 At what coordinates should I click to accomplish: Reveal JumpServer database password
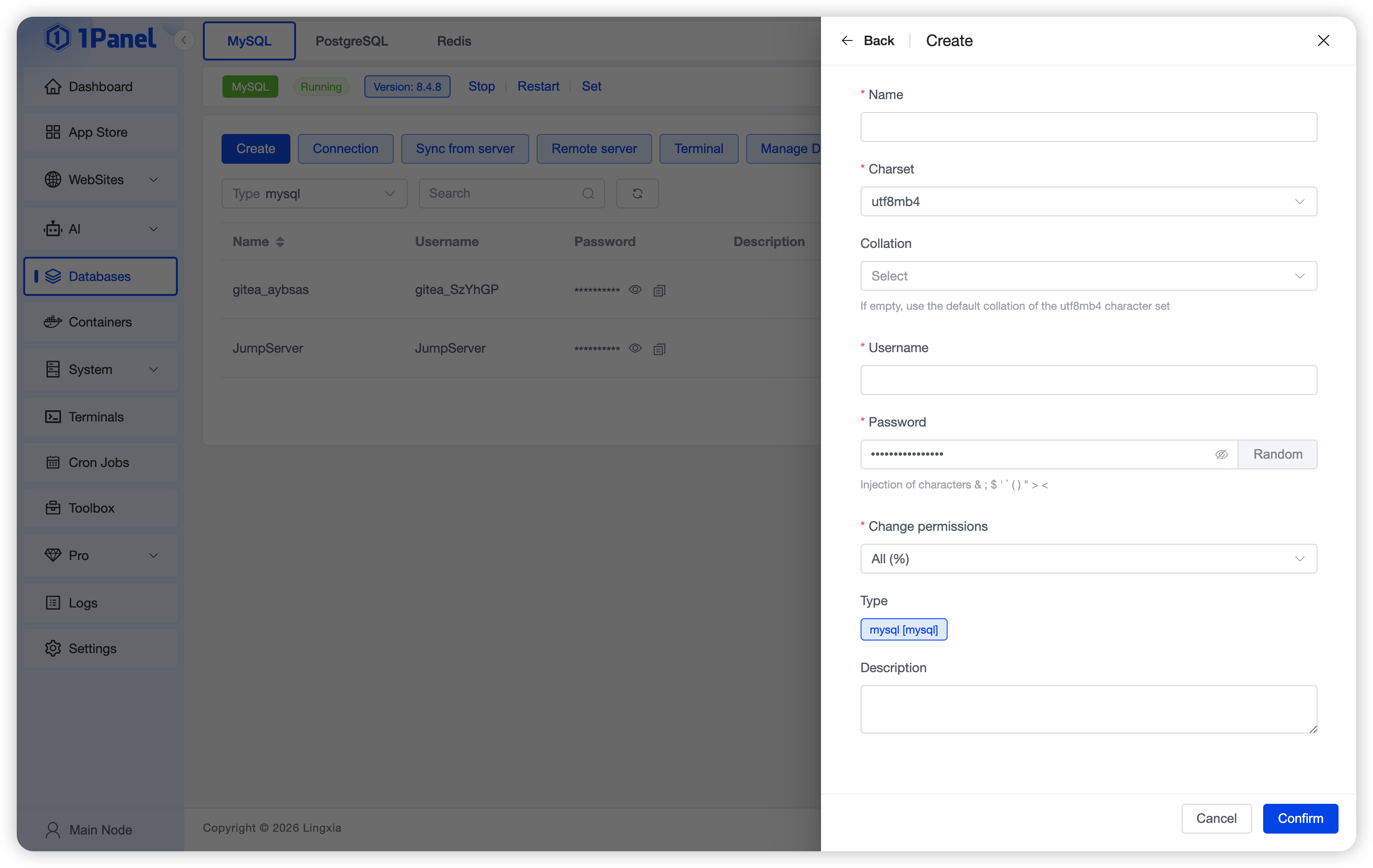(635, 348)
